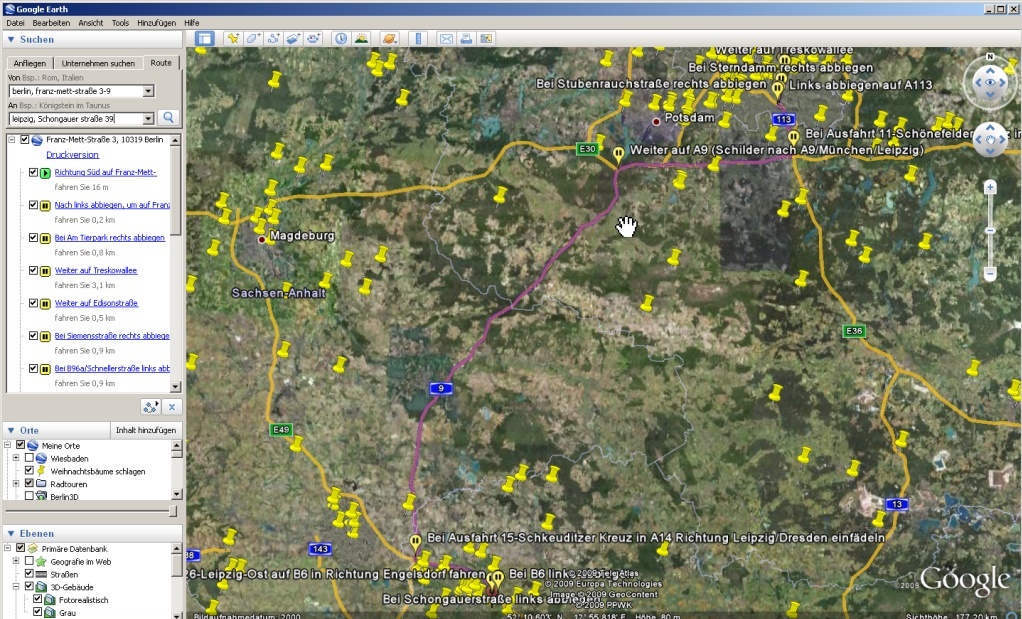Open the Tools menu
The width and height of the screenshot is (1022, 619).
(x=120, y=23)
